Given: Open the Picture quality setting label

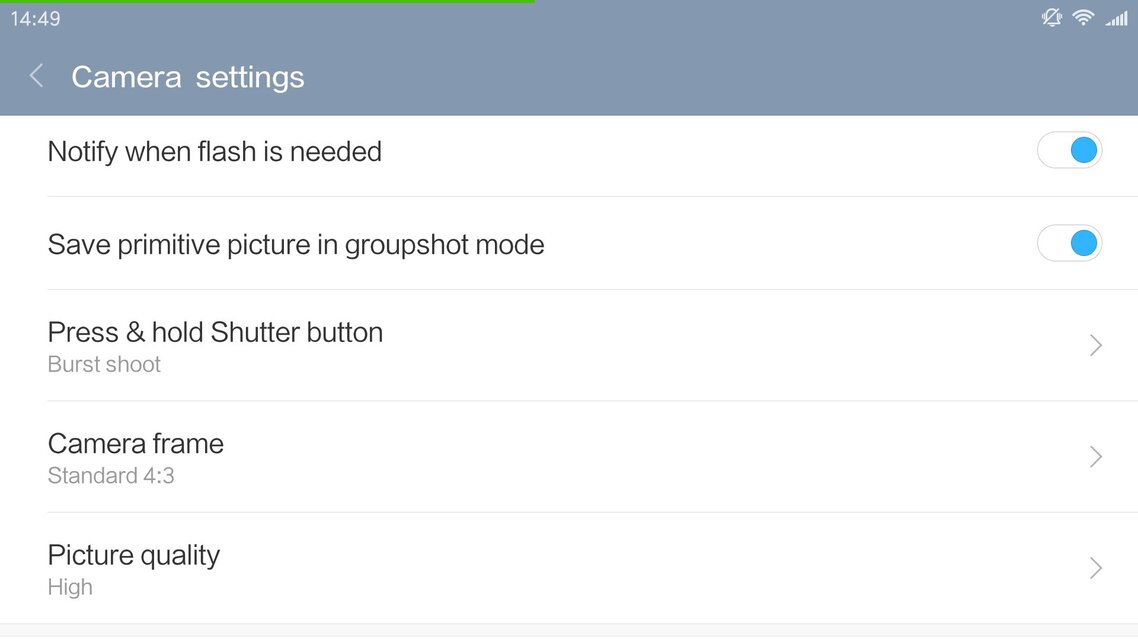Looking at the screenshot, I should click(x=134, y=555).
